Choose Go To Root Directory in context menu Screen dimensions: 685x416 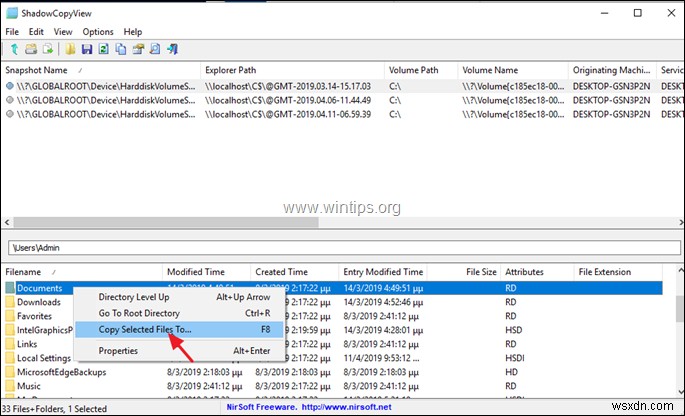pos(179,313)
